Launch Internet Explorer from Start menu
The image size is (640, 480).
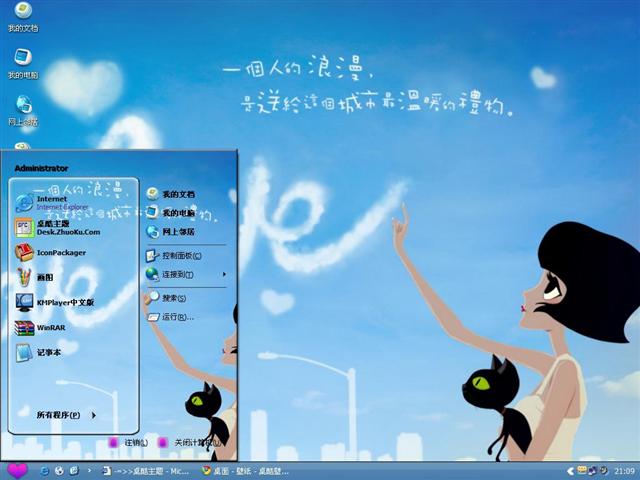[52, 203]
